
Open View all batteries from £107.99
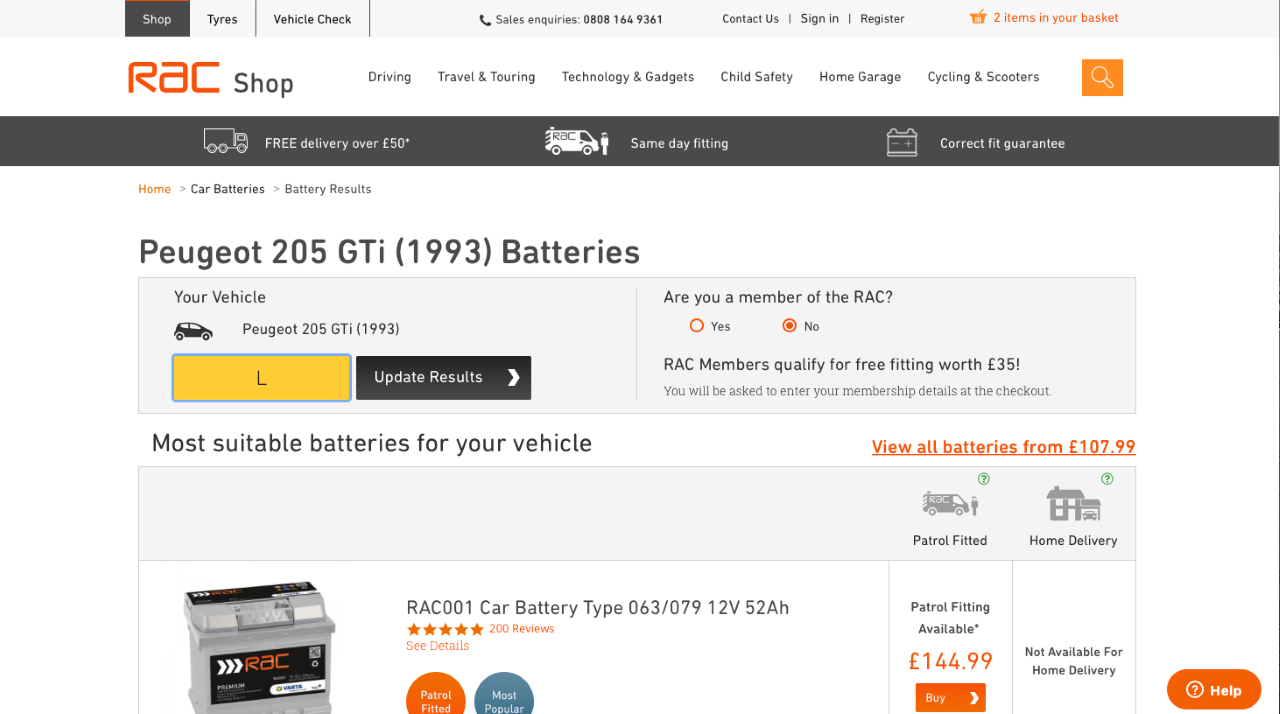point(1003,446)
